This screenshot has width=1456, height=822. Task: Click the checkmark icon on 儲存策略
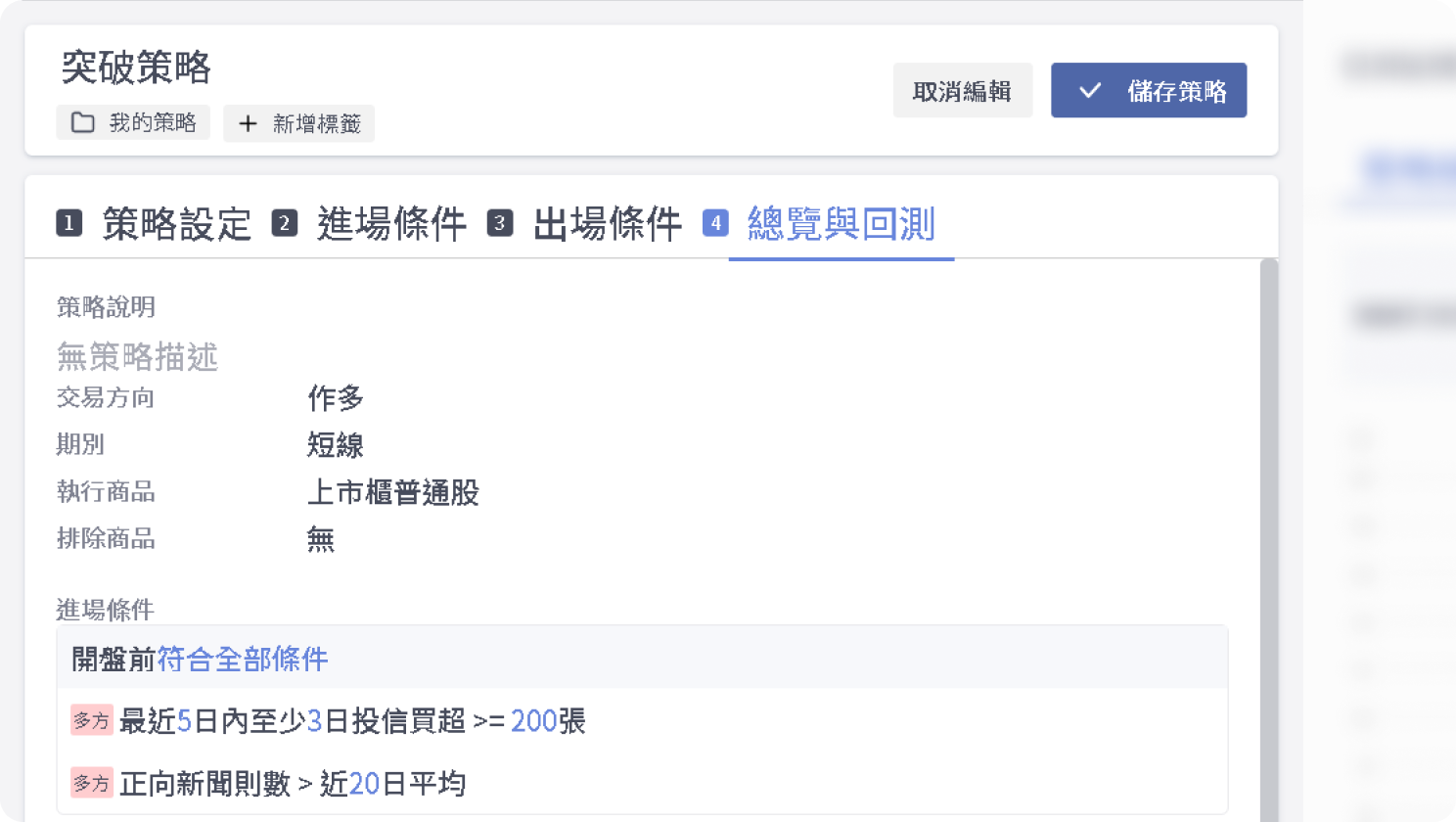(1090, 91)
